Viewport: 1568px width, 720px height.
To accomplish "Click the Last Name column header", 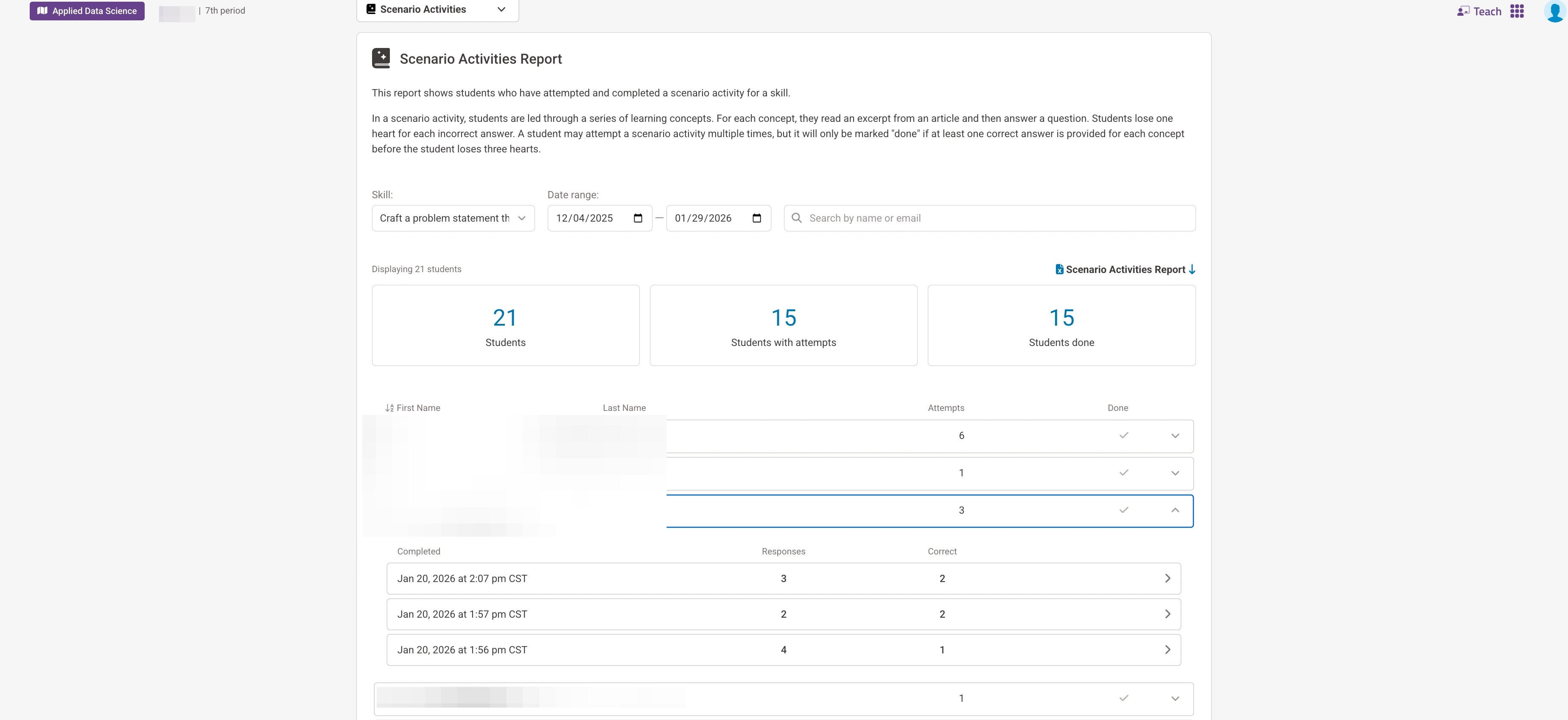I will (624, 408).
